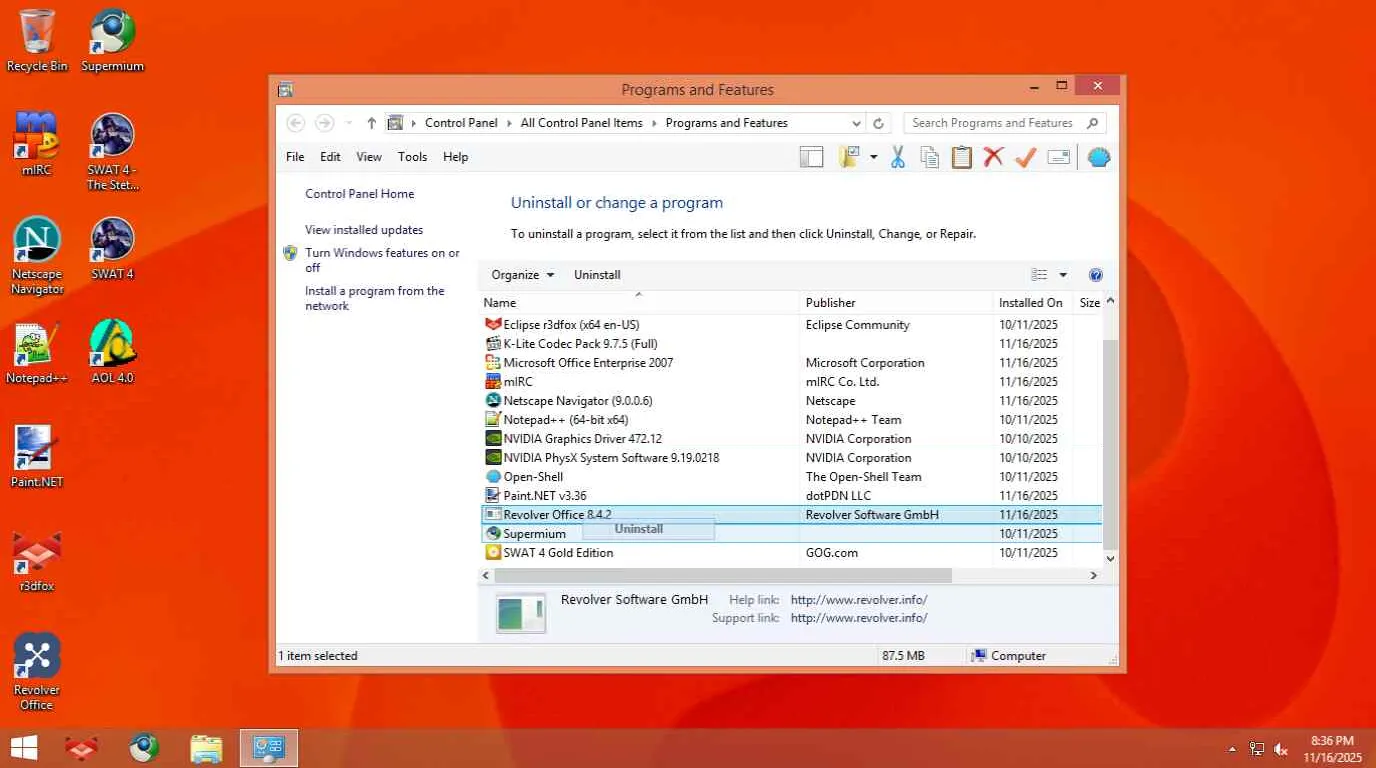1376x768 pixels.
Task: Select the Notepad++ desktop shortcut
Action: pos(37,352)
